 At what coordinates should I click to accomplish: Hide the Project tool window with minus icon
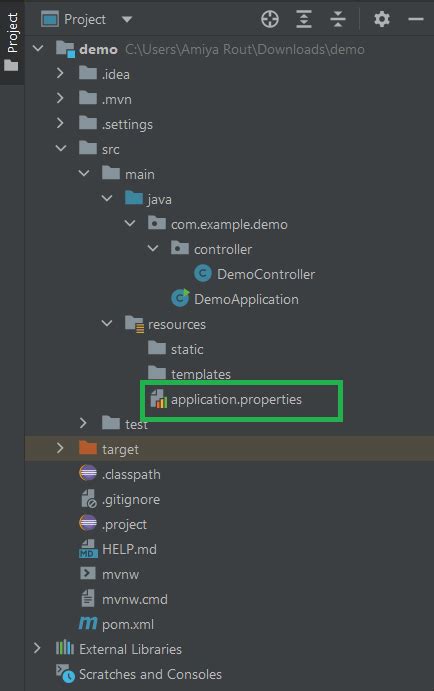pos(415,19)
